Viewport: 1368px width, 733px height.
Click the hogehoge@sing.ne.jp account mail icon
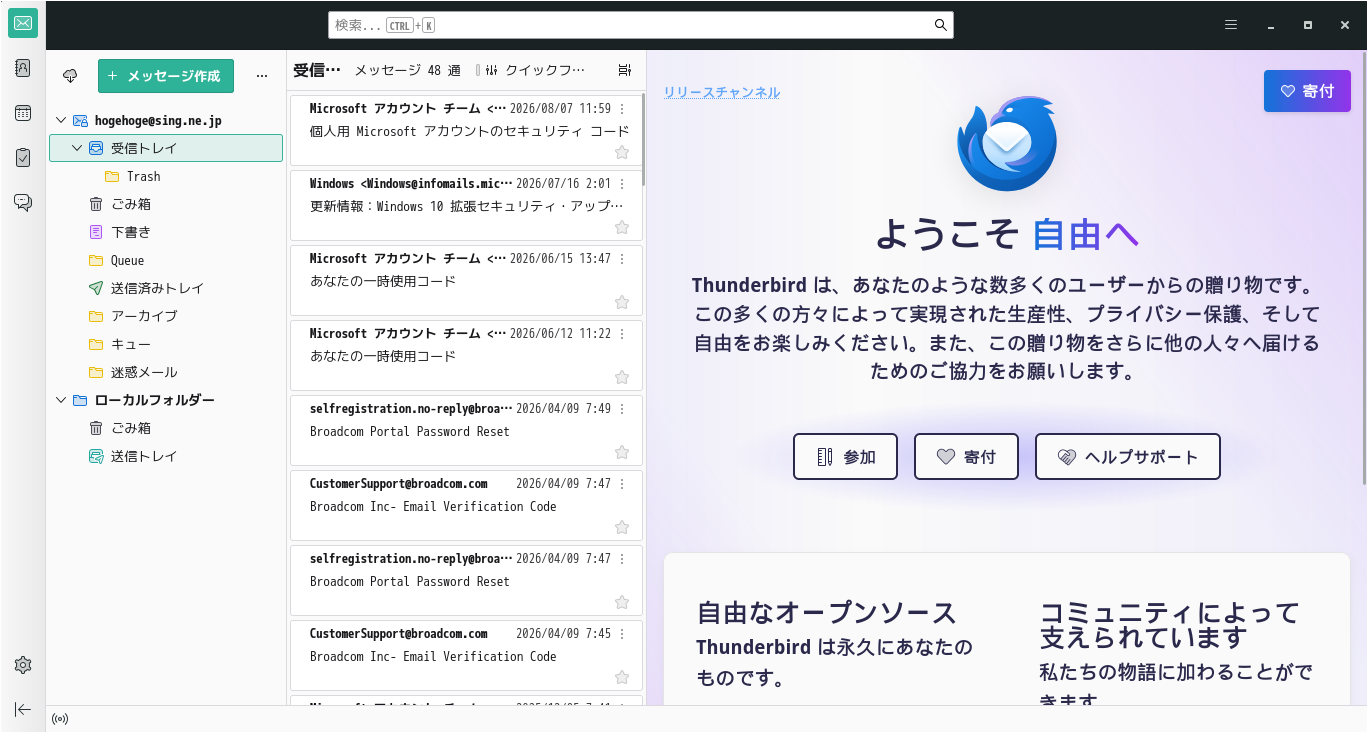pos(80,120)
